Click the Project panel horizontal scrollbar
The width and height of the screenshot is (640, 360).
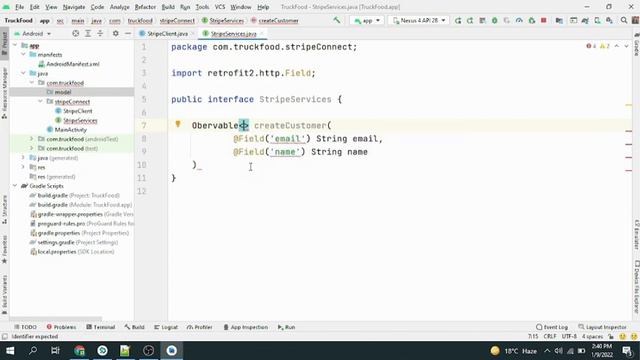point(56,319)
